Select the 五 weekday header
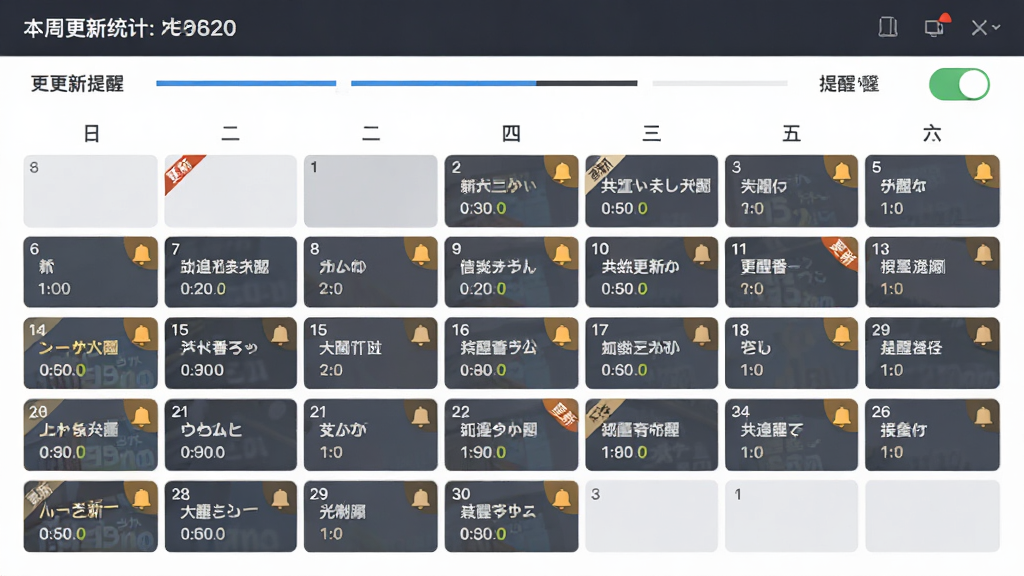 coord(792,134)
